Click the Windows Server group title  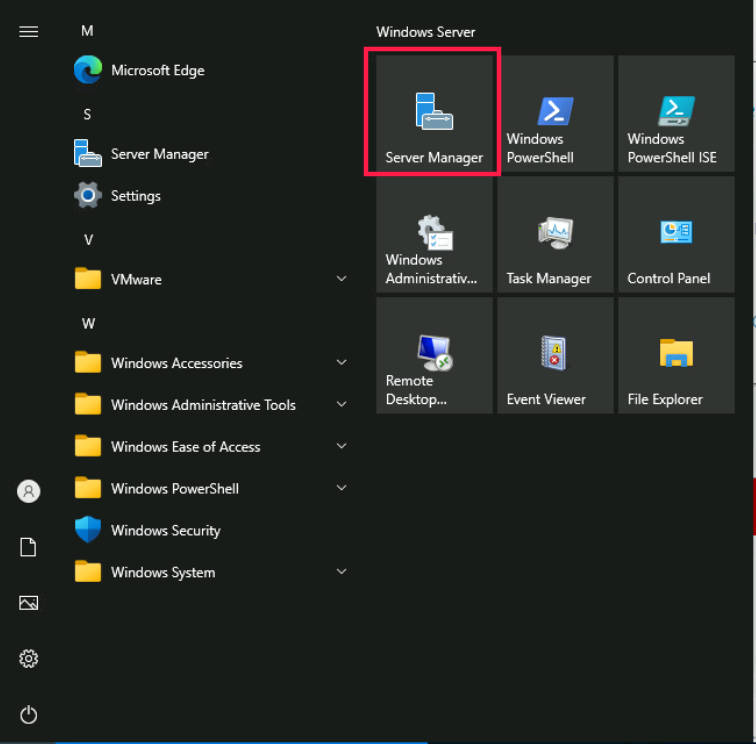pos(425,32)
